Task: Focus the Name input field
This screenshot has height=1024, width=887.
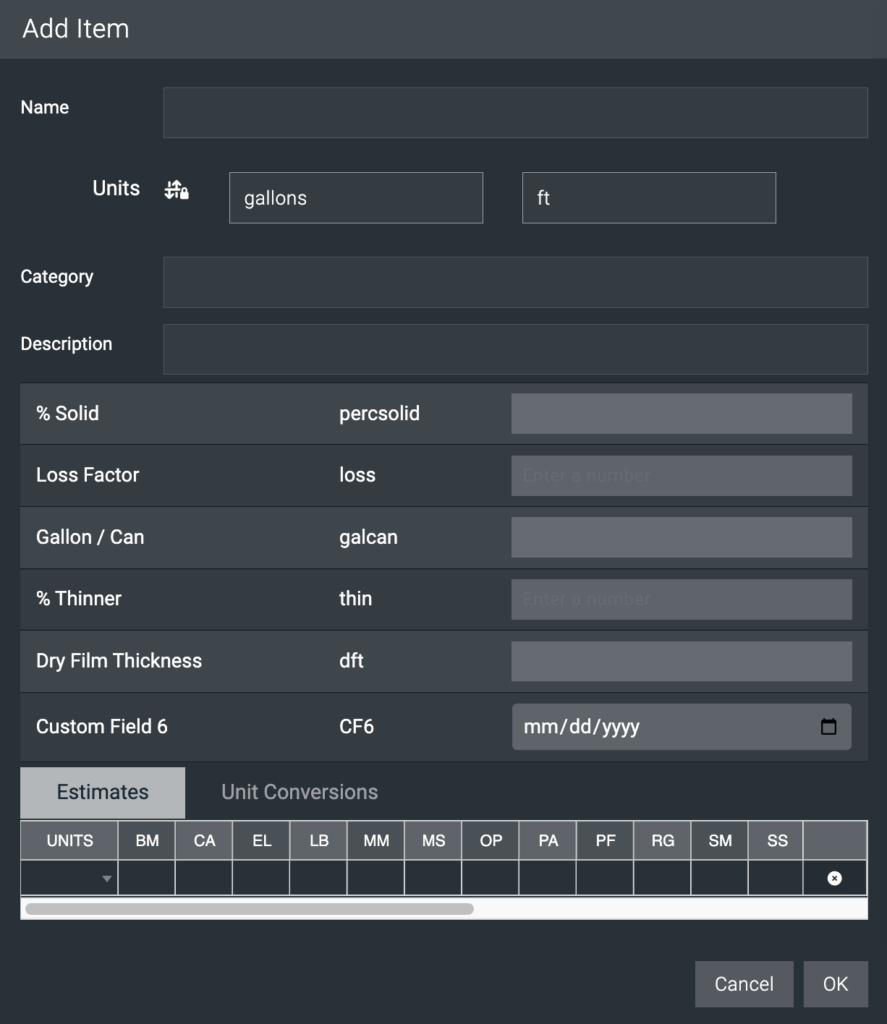Action: point(515,112)
